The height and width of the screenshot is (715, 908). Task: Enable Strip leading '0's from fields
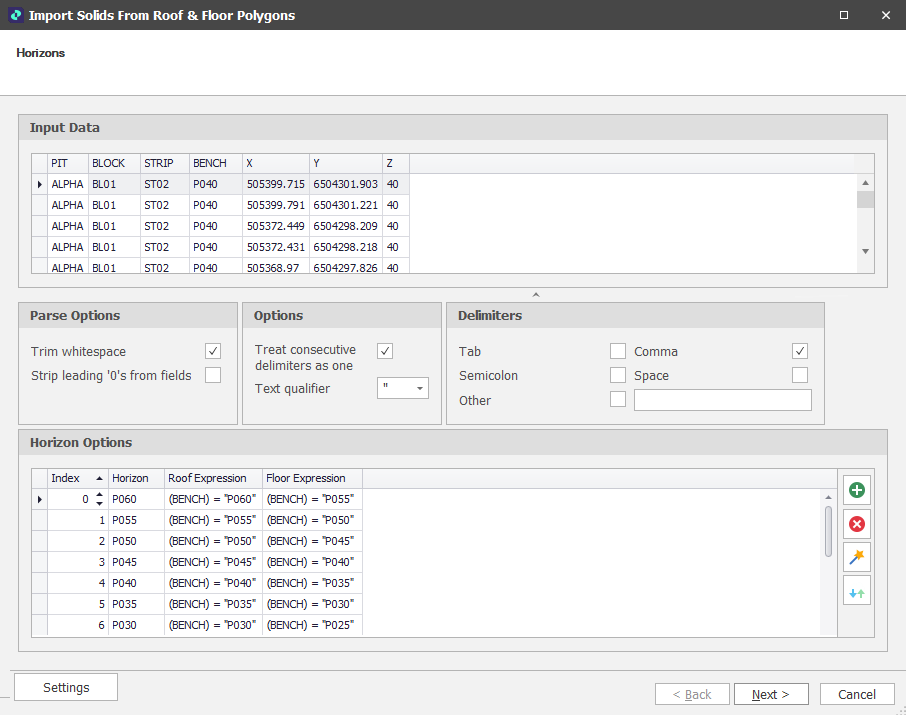click(x=213, y=375)
